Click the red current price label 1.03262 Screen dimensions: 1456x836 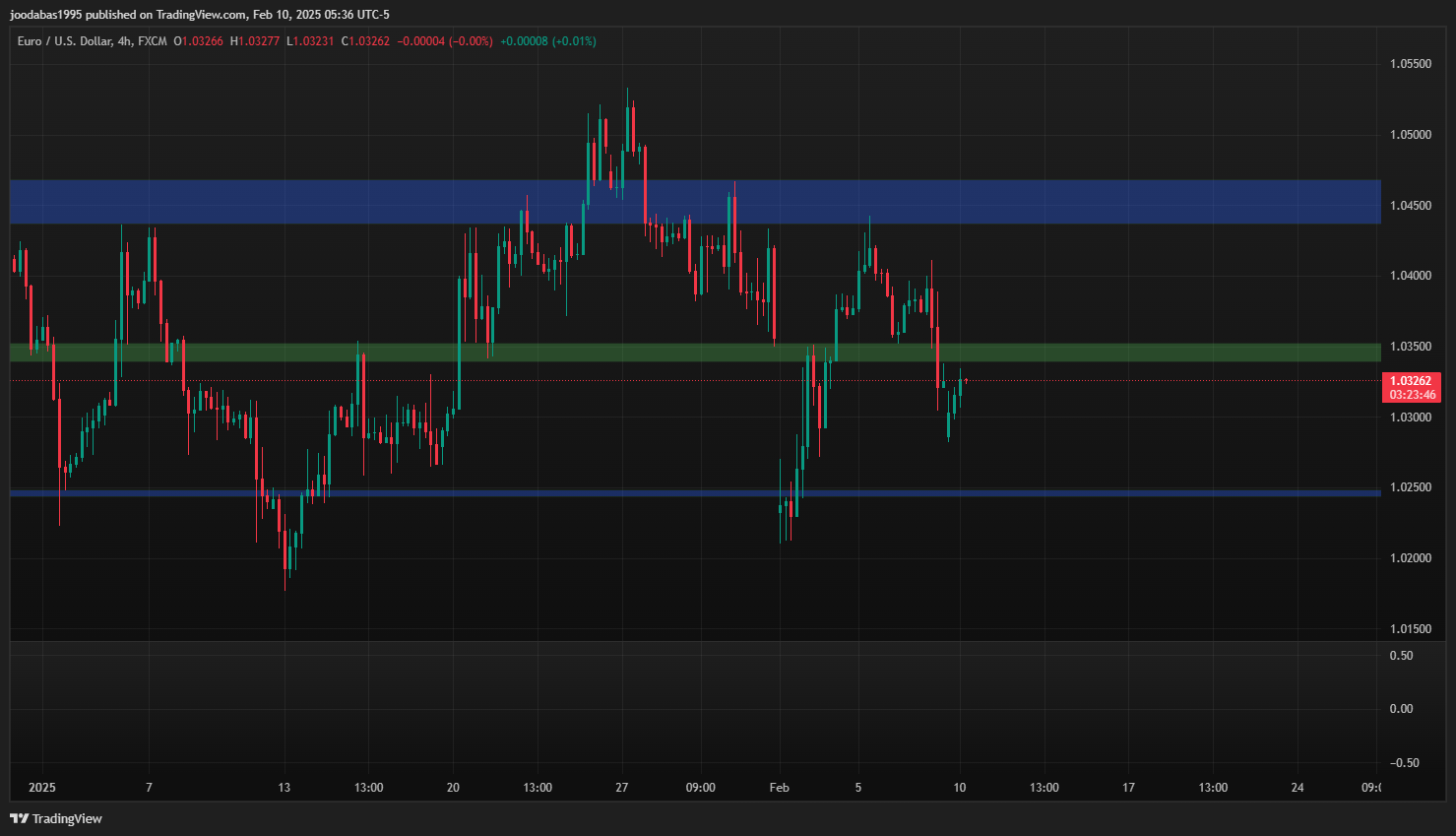coord(1411,381)
